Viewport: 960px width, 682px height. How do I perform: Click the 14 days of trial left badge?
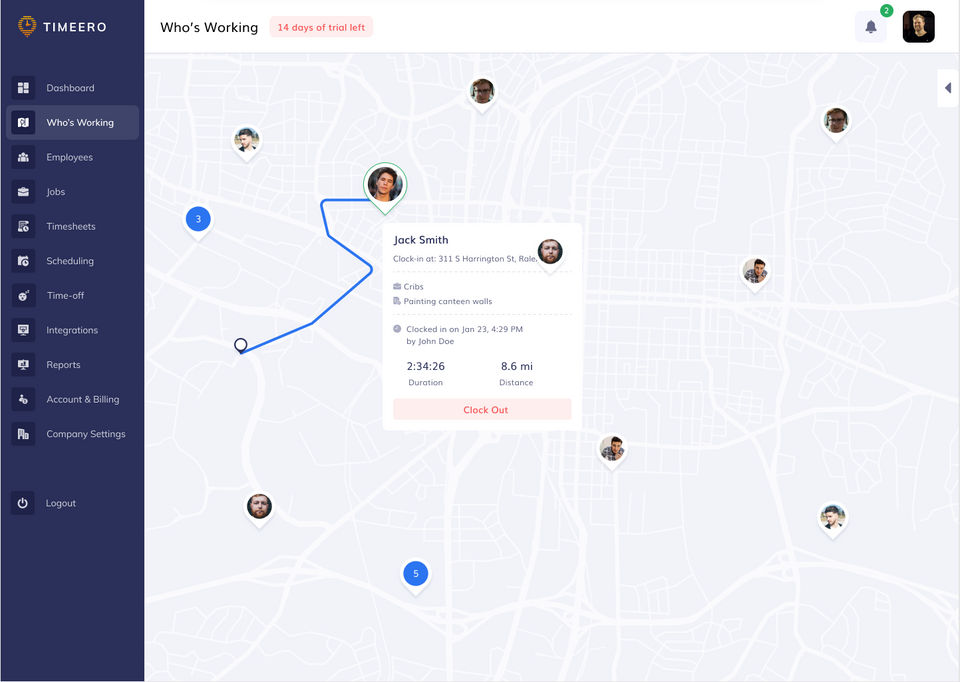[321, 27]
